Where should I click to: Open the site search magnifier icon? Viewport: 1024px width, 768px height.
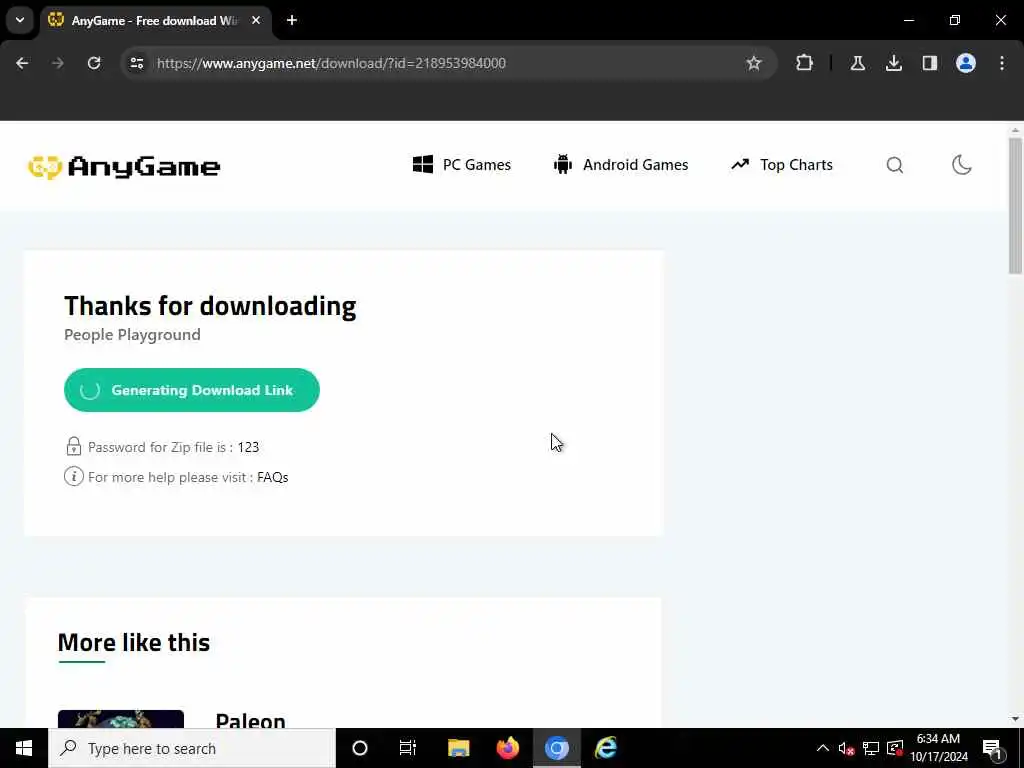click(895, 165)
